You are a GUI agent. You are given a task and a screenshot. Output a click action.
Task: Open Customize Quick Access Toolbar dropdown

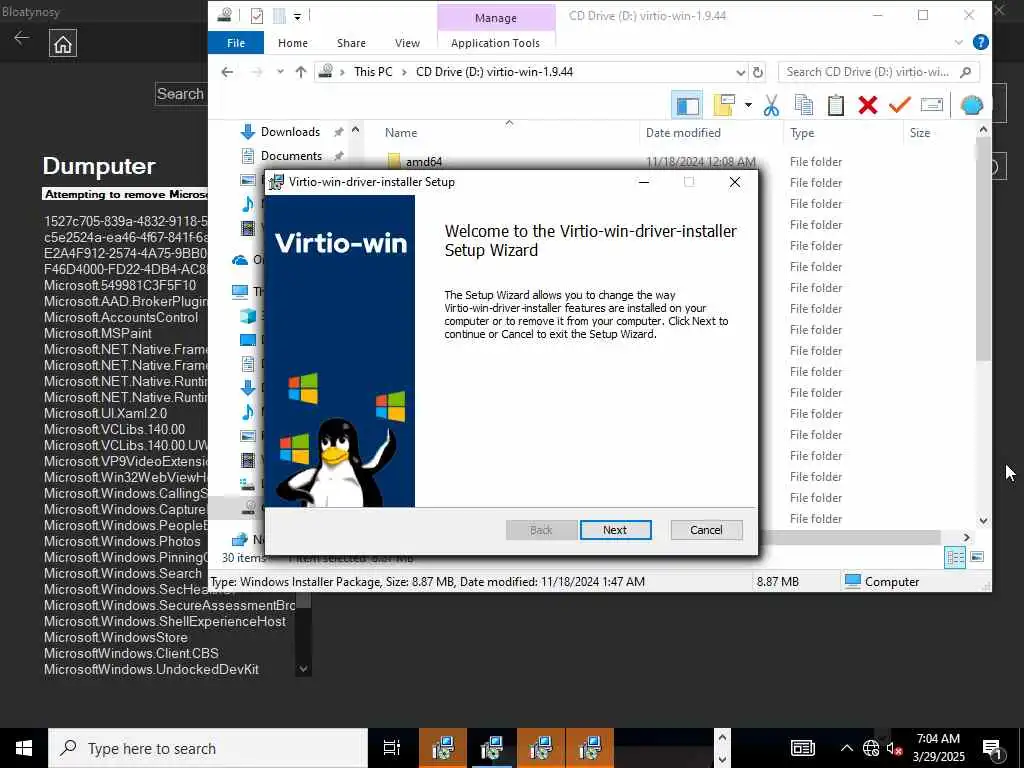point(297,16)
